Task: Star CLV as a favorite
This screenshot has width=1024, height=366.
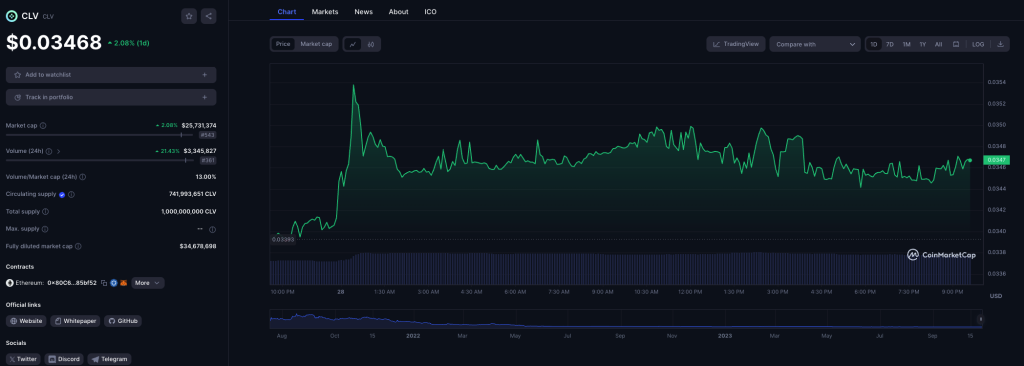Action: 189,16
